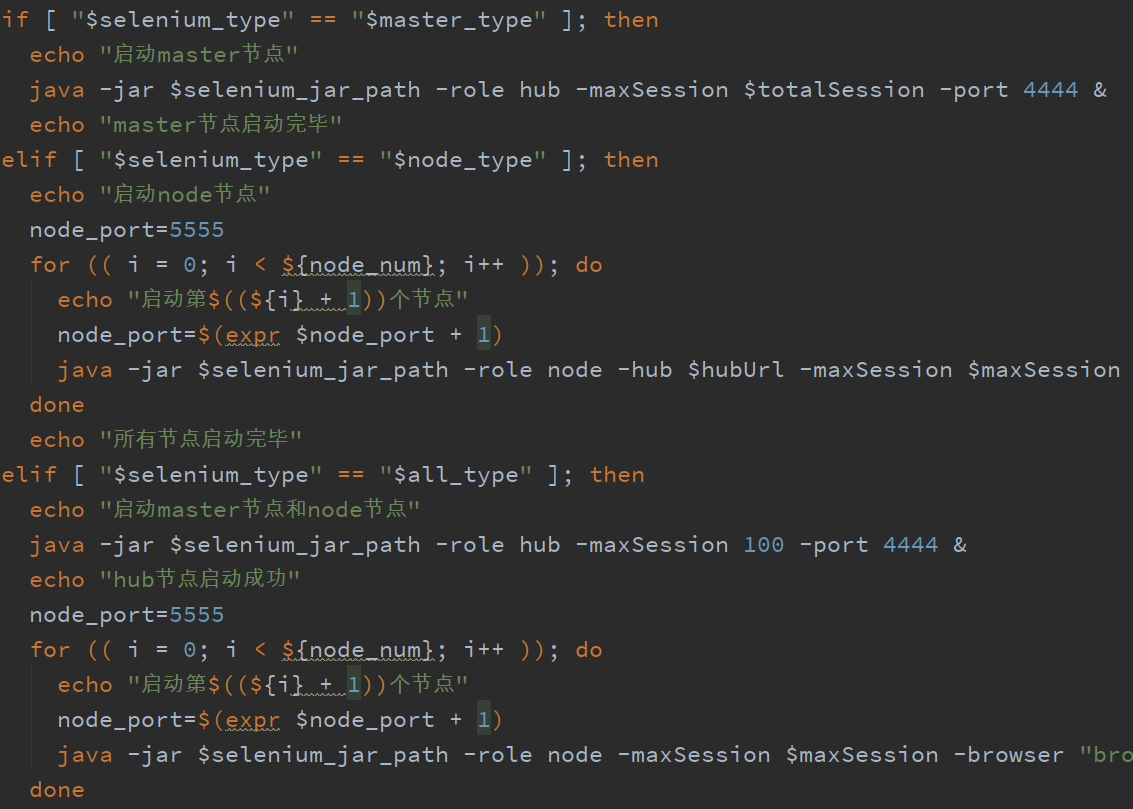Click the underlined expr command
1133x809 pixels.
[x=252, y=334]
